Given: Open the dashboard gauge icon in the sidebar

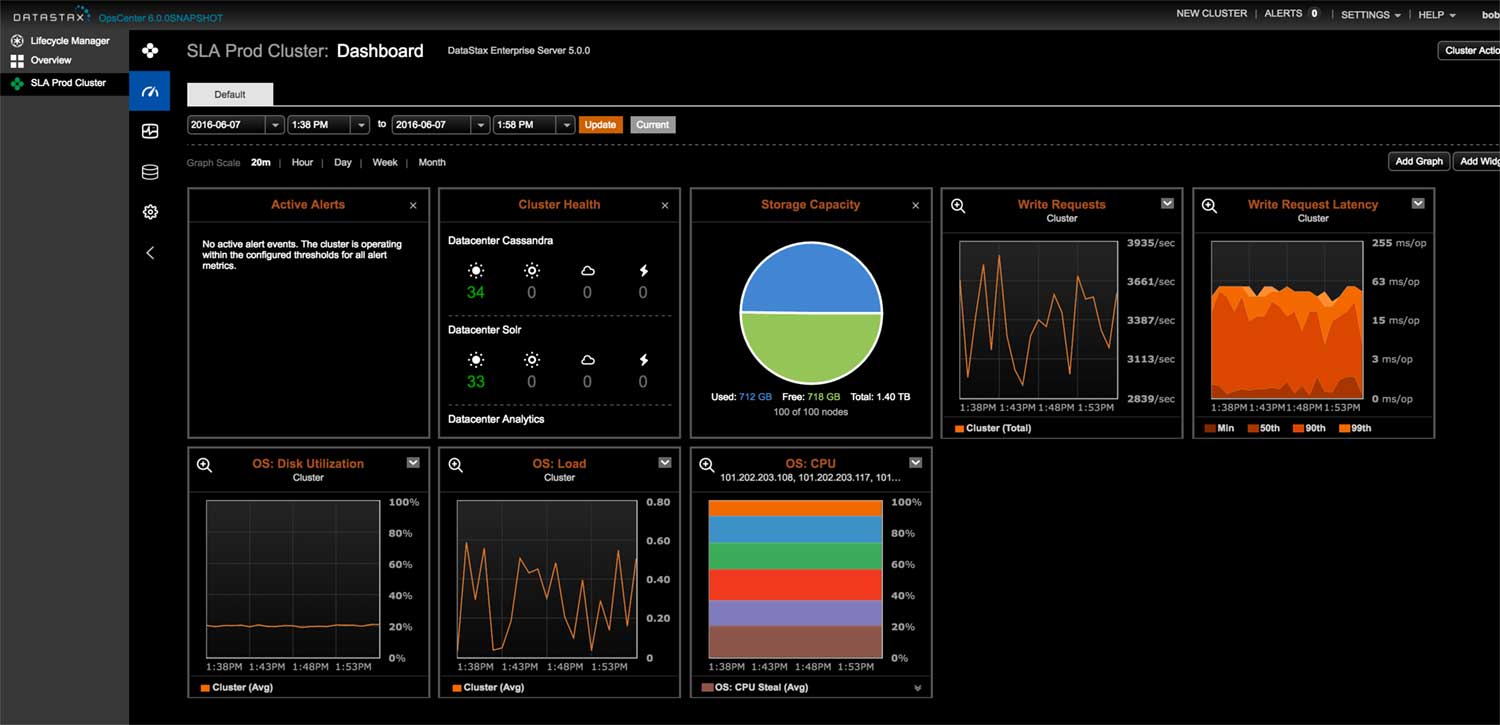Looking at the screenshot, I should tap(150, 91).
